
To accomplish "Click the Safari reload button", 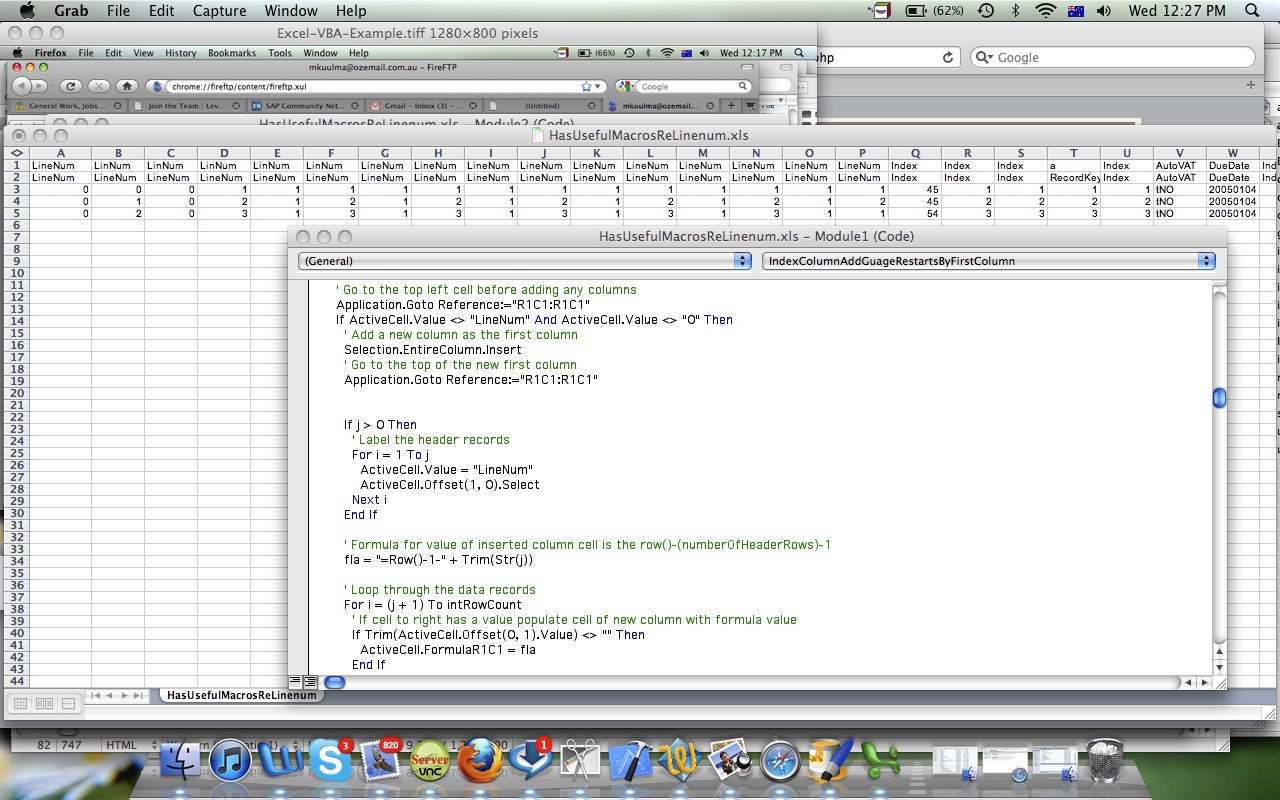I will (947, 58).
